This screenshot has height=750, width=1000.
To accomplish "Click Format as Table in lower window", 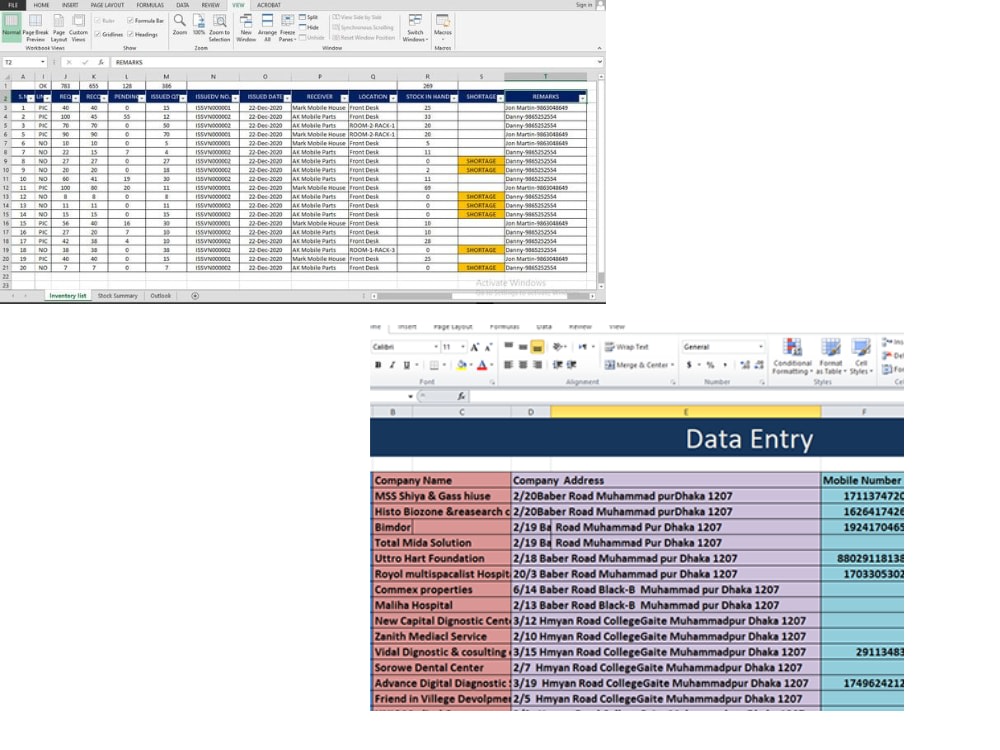I will 831,357.
